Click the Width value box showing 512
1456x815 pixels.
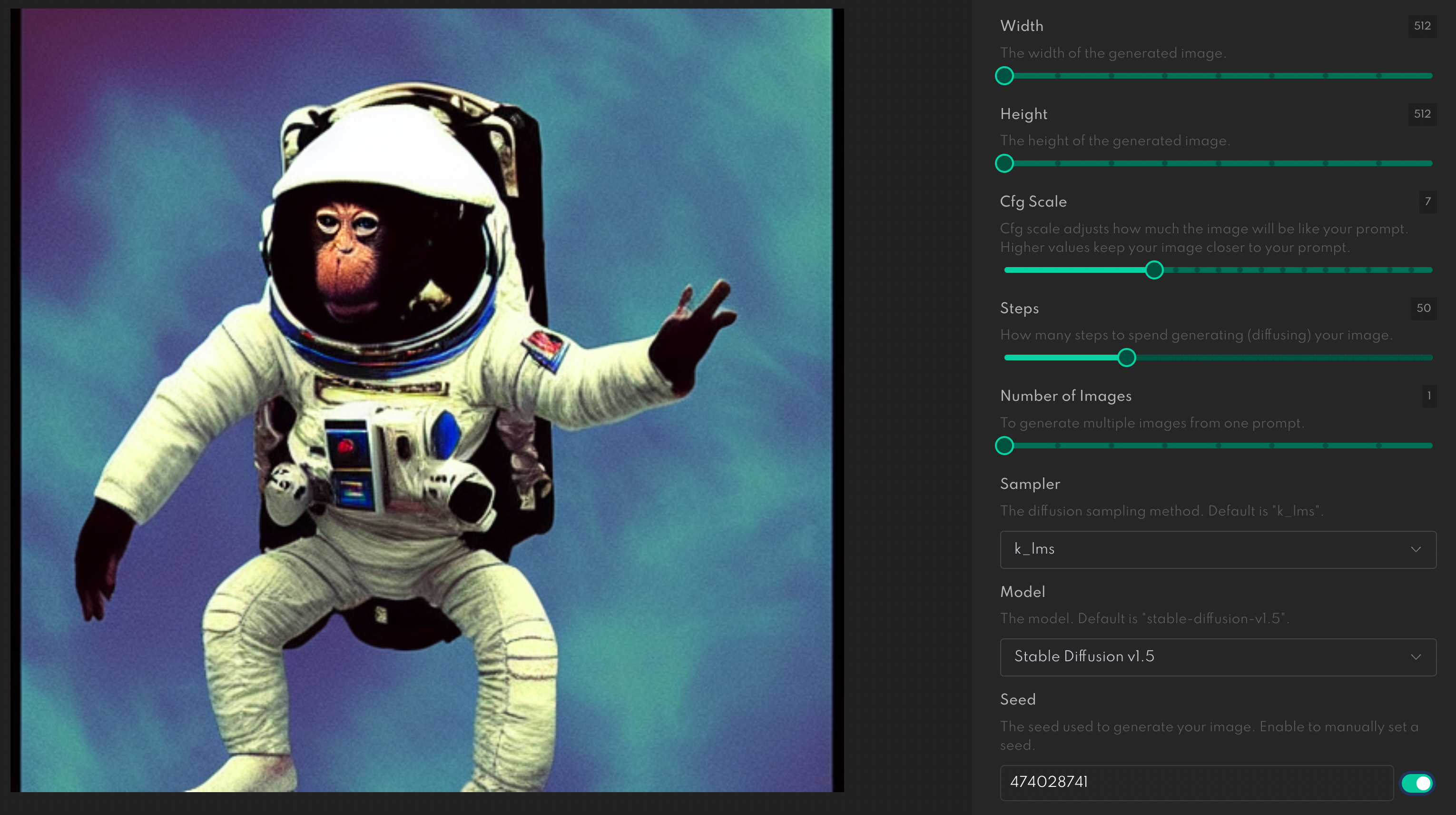(1422, 26)
